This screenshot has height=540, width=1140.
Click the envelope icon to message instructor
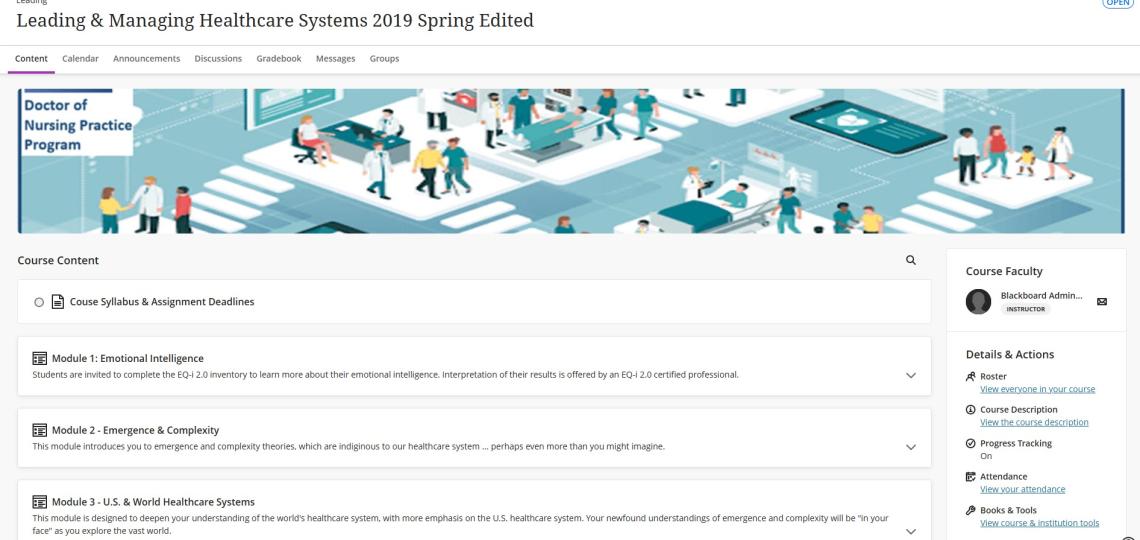(1101, 301)
